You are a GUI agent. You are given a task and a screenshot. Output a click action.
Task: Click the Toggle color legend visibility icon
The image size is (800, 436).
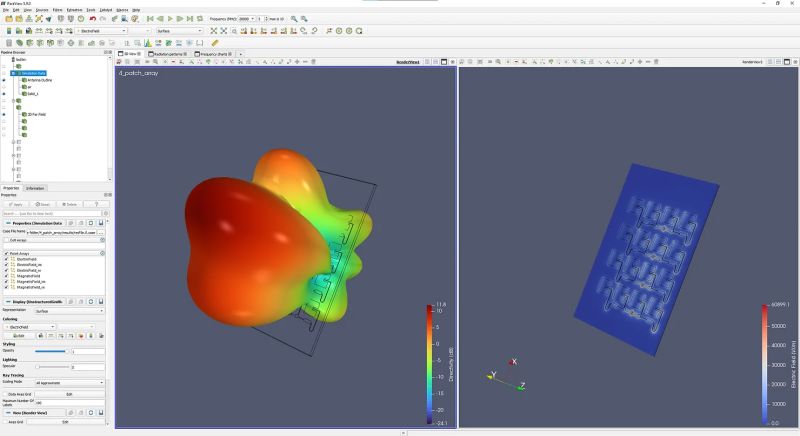tap(9, 31)
